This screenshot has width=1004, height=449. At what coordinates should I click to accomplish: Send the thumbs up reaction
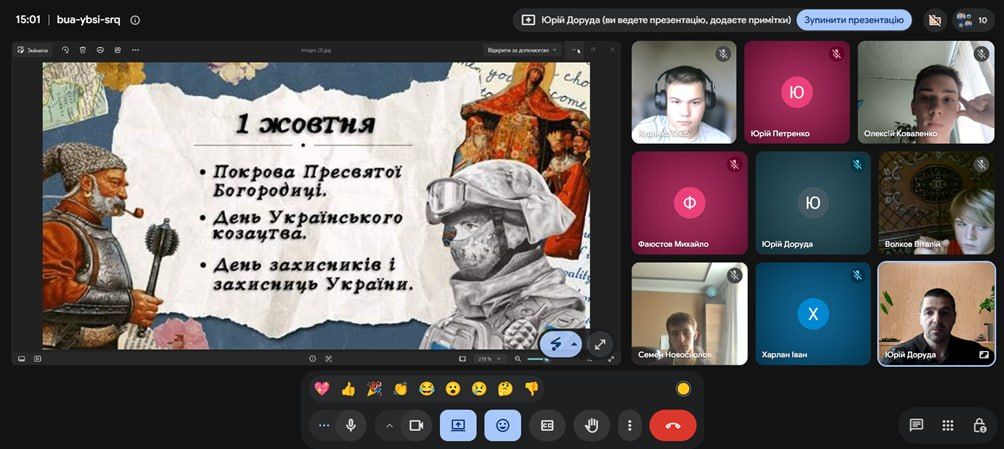coord(348,388)
